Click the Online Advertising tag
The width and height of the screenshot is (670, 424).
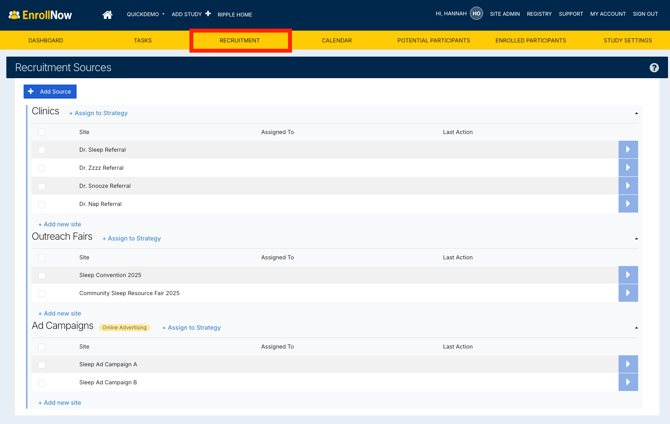pyautogui.click(x=125, y=328)
